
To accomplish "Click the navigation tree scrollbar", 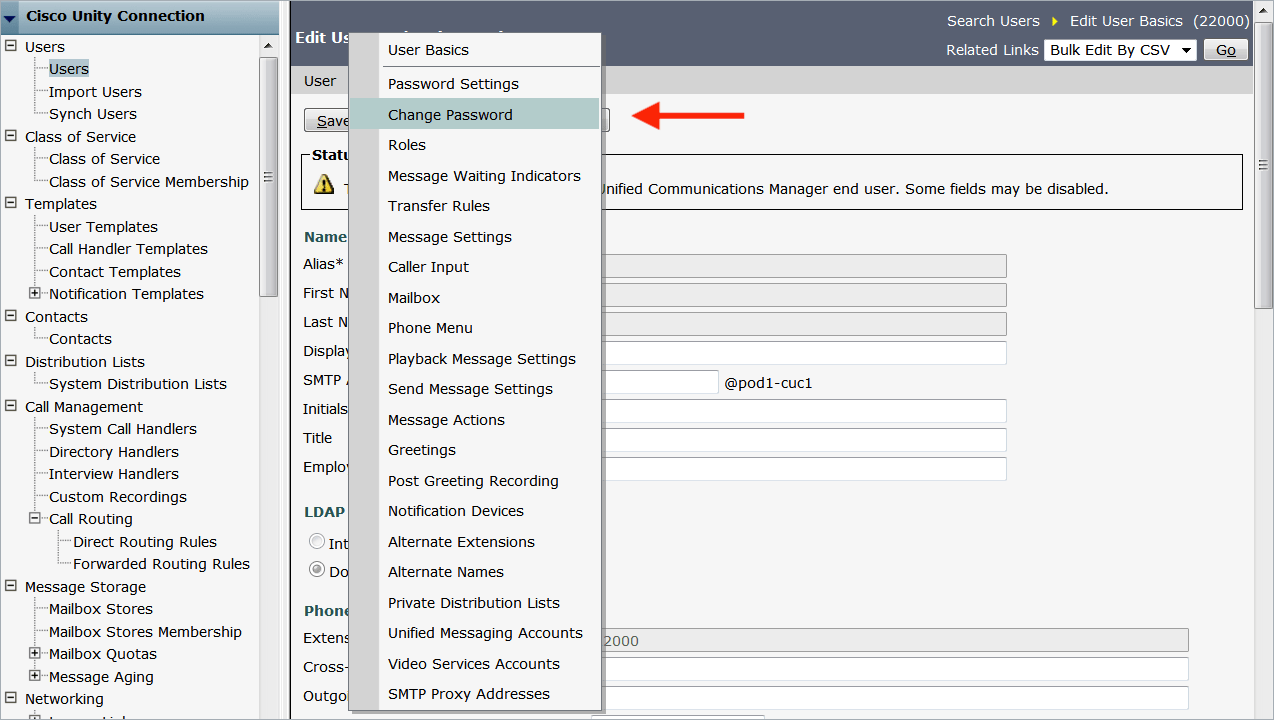I will point(268,177).
